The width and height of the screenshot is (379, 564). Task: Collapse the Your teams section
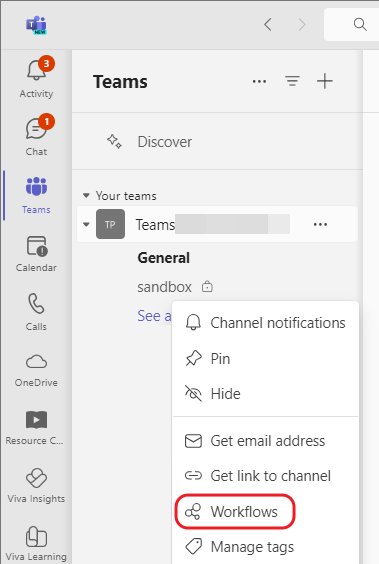86,196
